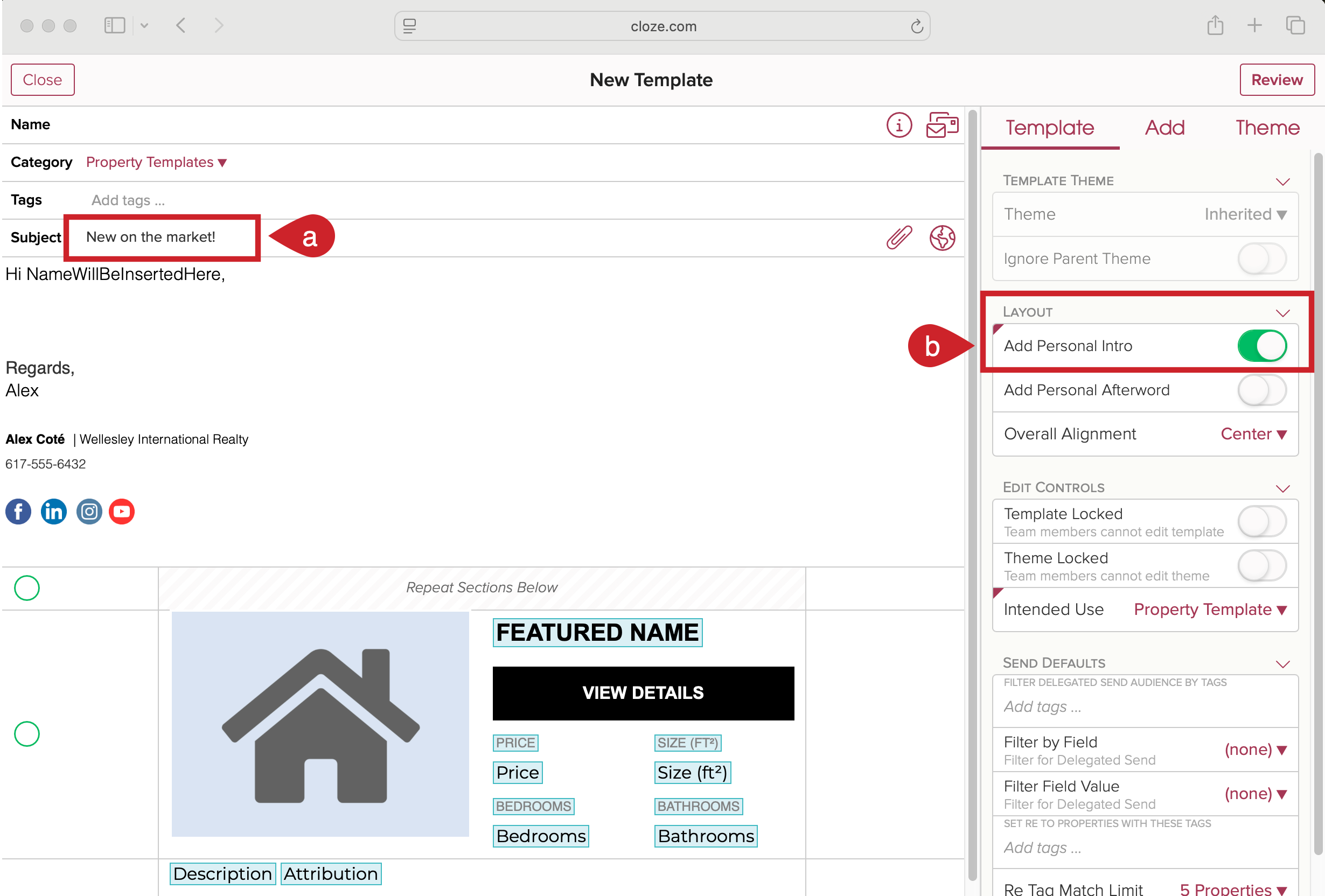Reload the page in address bar
The image size is (1325, 896).
(x=916, y=26)
